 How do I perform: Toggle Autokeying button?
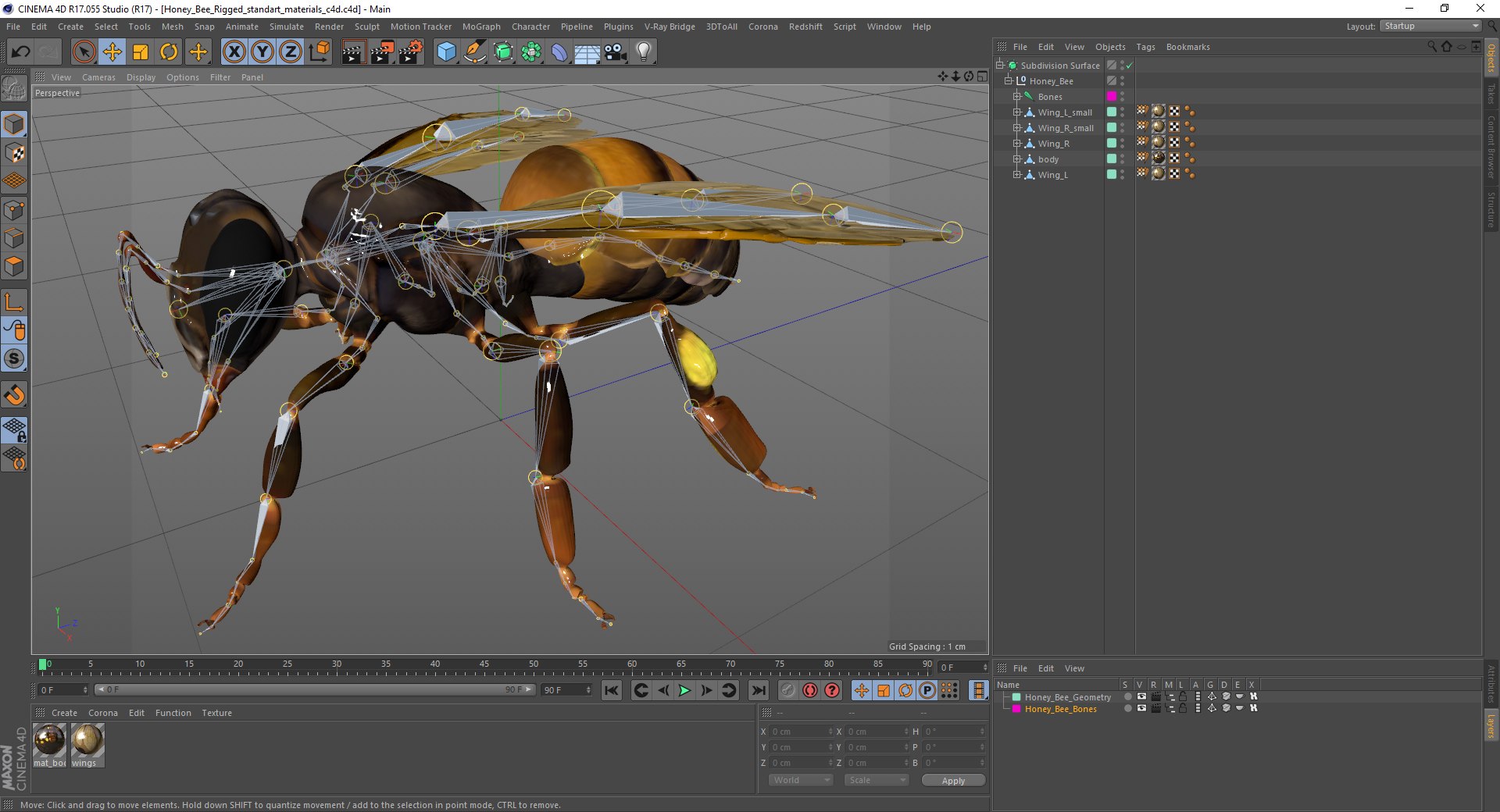(810, 690)
